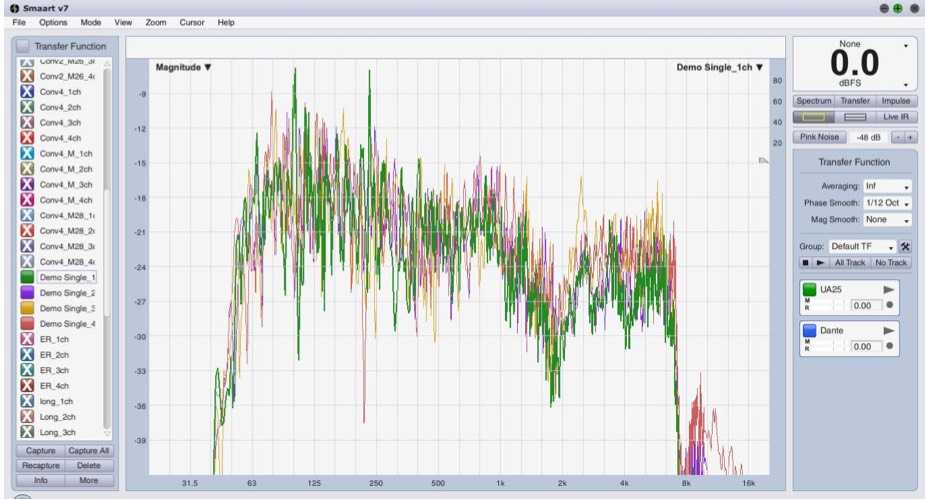
Task: Click the Smaart v7 app logo icon
Action: tap(15, 8)
